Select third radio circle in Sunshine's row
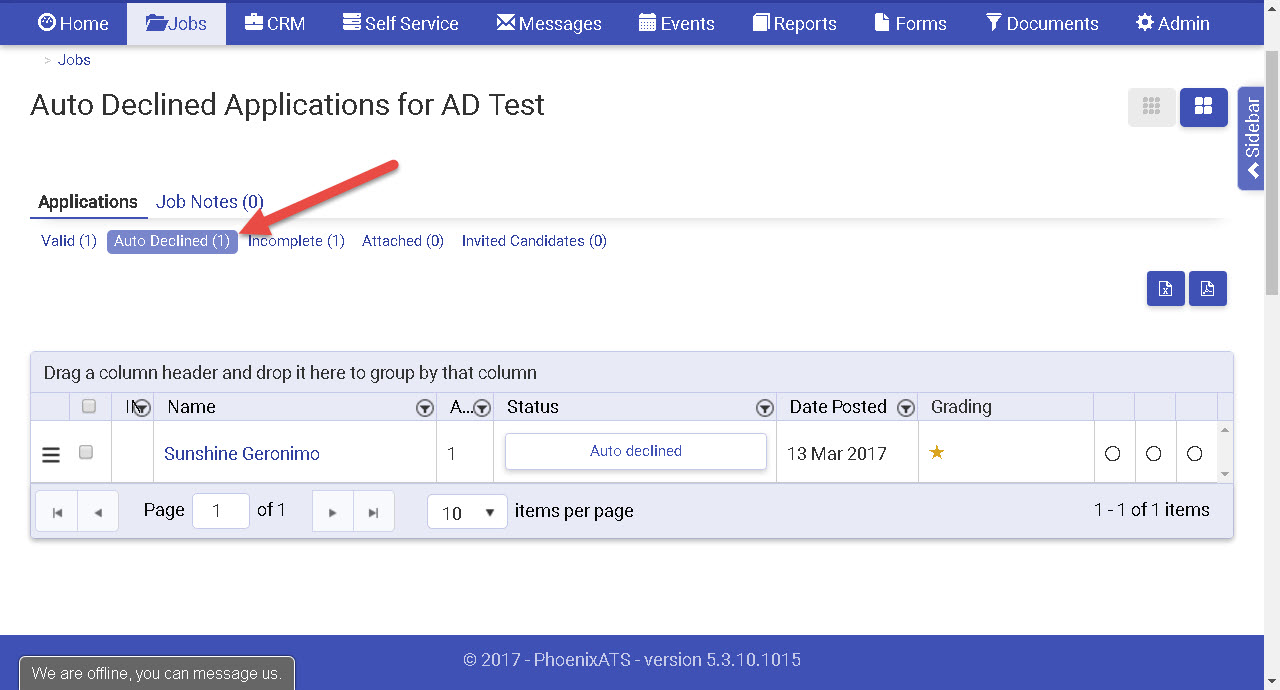 [1194, 454]
